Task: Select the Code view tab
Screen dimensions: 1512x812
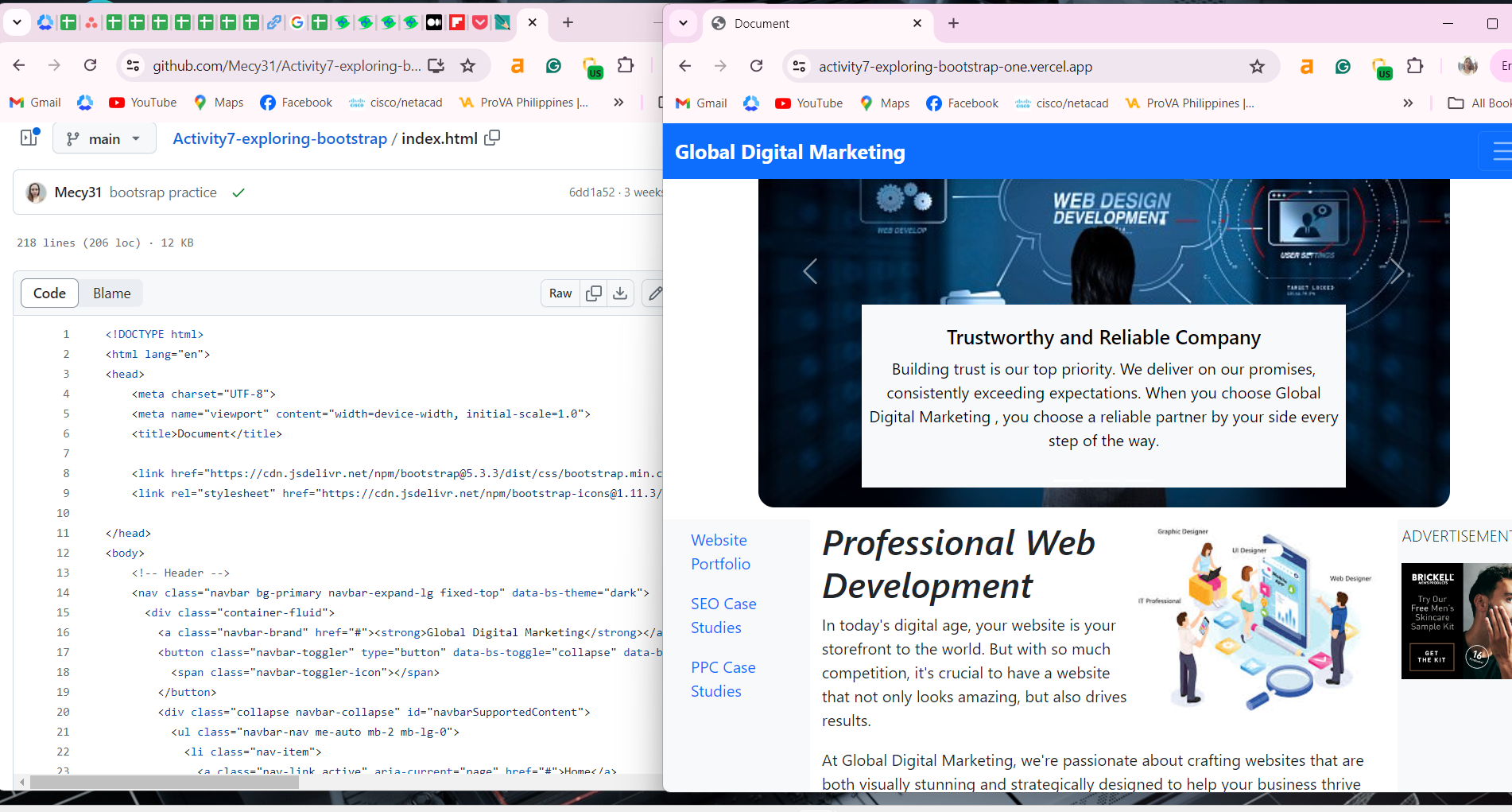Action: click(x=49, y=293)
